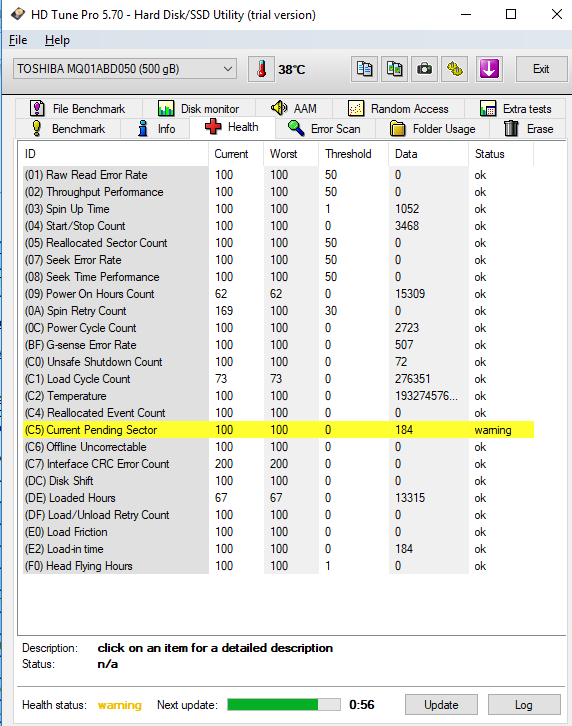The image size is (572, 726).
Task: Click the copy screenshot to clipboard icon
Action: click(395, 69)
